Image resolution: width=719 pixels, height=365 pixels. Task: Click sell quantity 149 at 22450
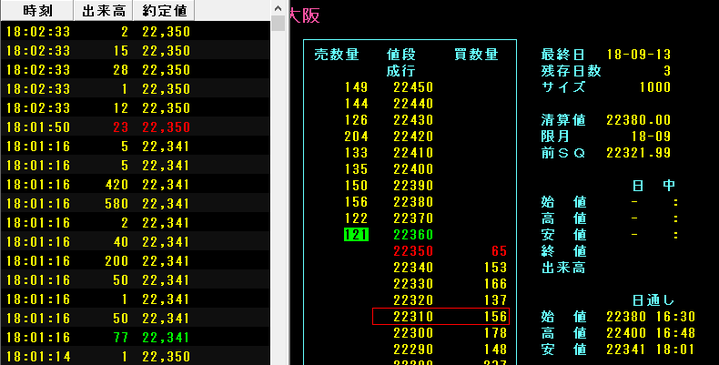pos(356,87)
